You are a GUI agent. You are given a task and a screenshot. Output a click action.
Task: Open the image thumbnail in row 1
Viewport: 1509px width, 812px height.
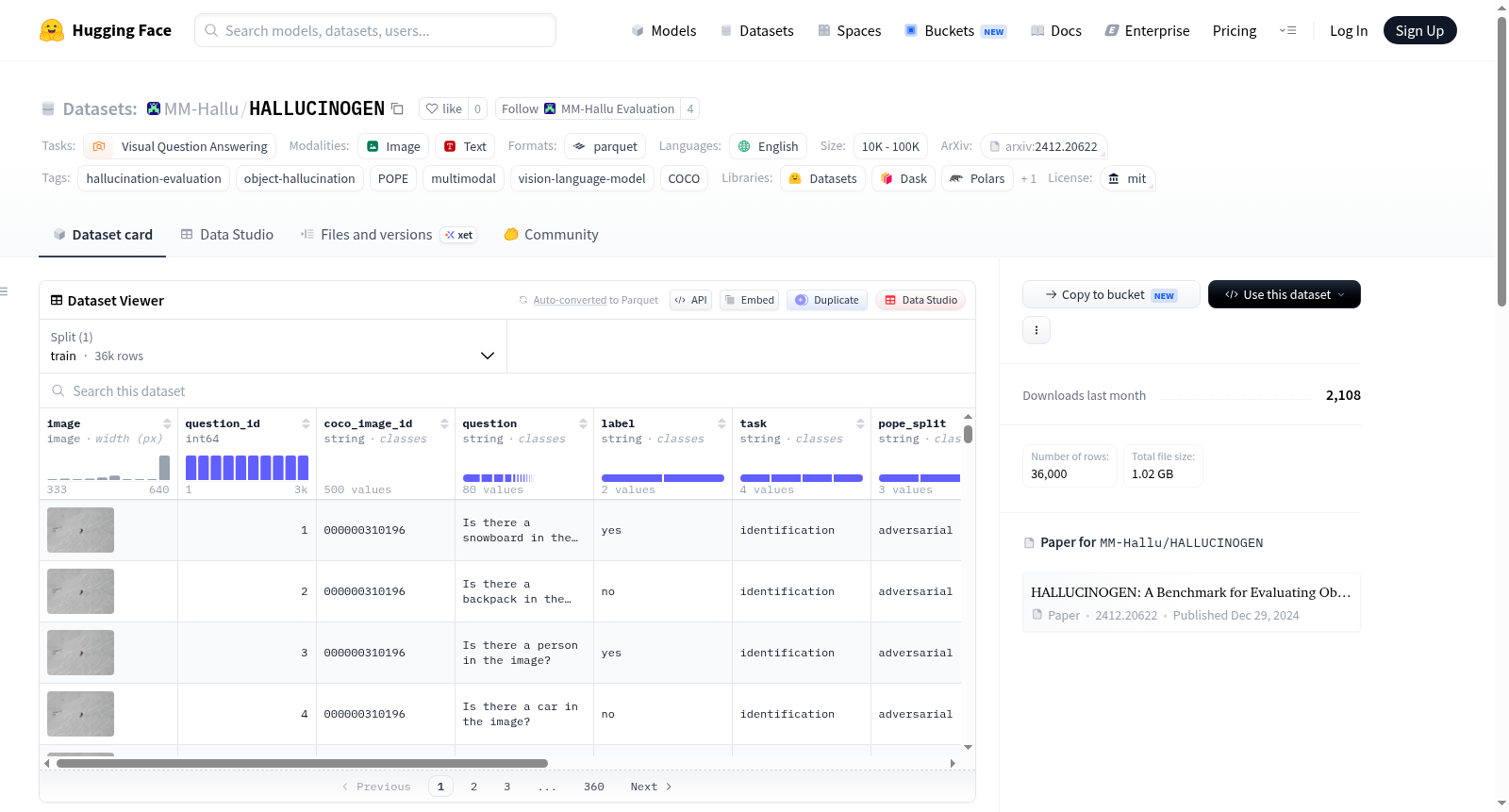[x=80, y=530]
